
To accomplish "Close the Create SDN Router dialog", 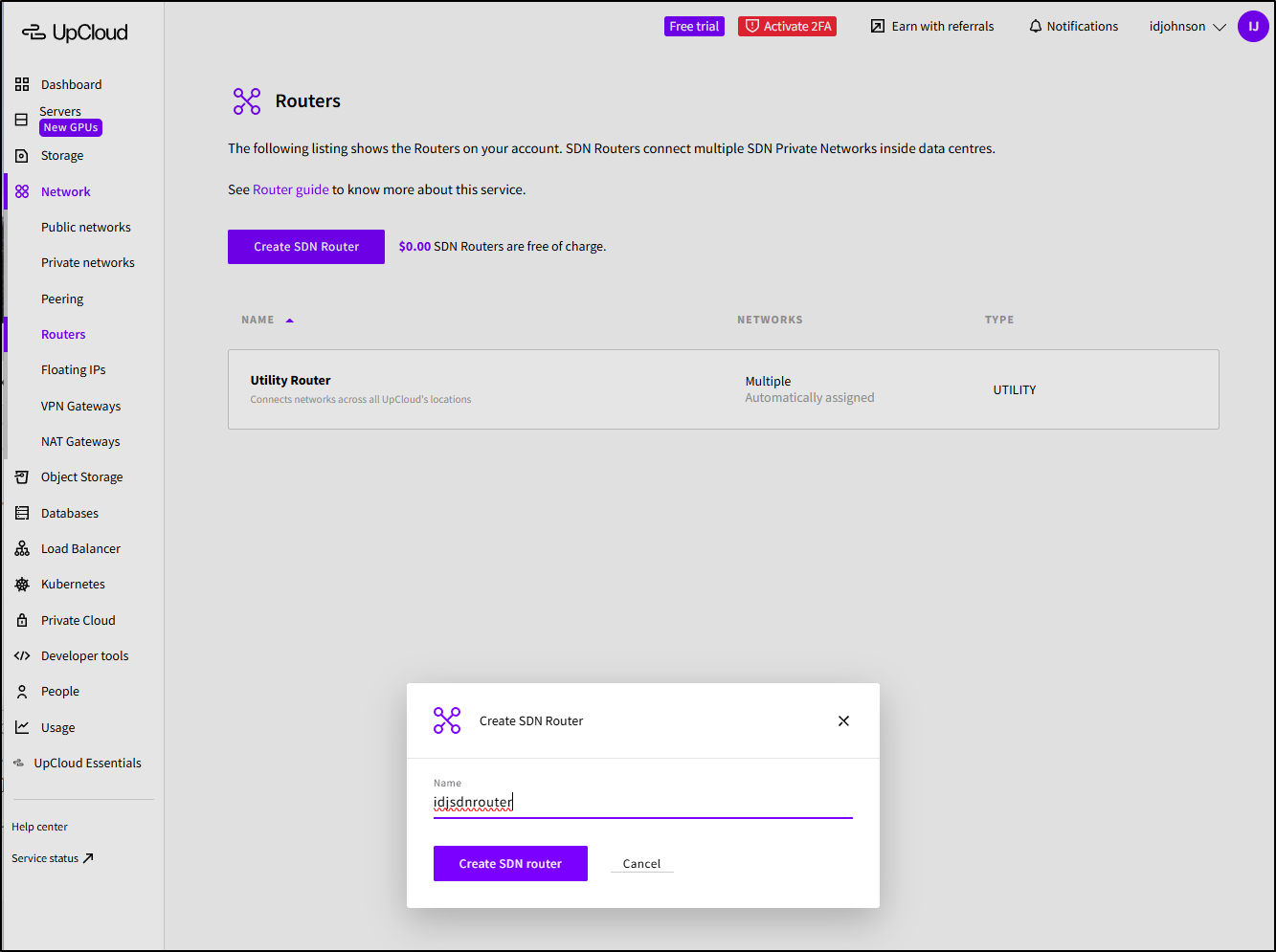I will [x=843, y=721].
